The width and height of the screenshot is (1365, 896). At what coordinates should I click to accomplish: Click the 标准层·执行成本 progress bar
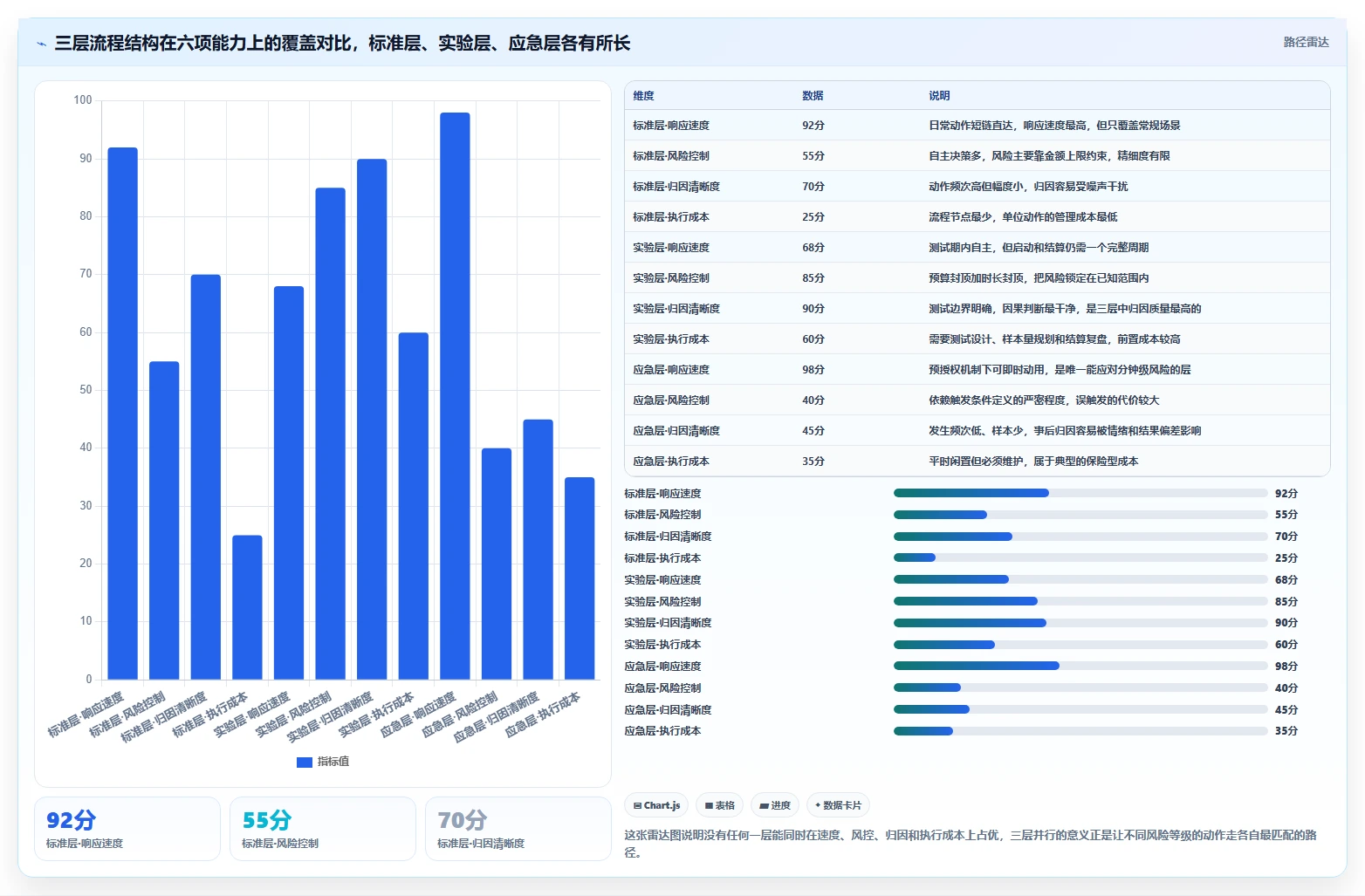1080,557
